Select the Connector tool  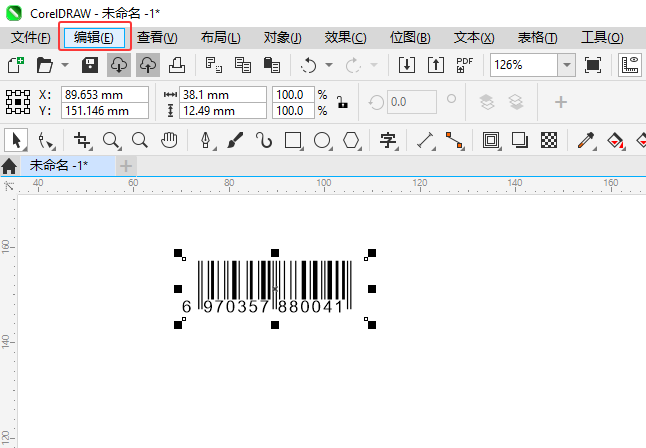click(x=454, y=141)
